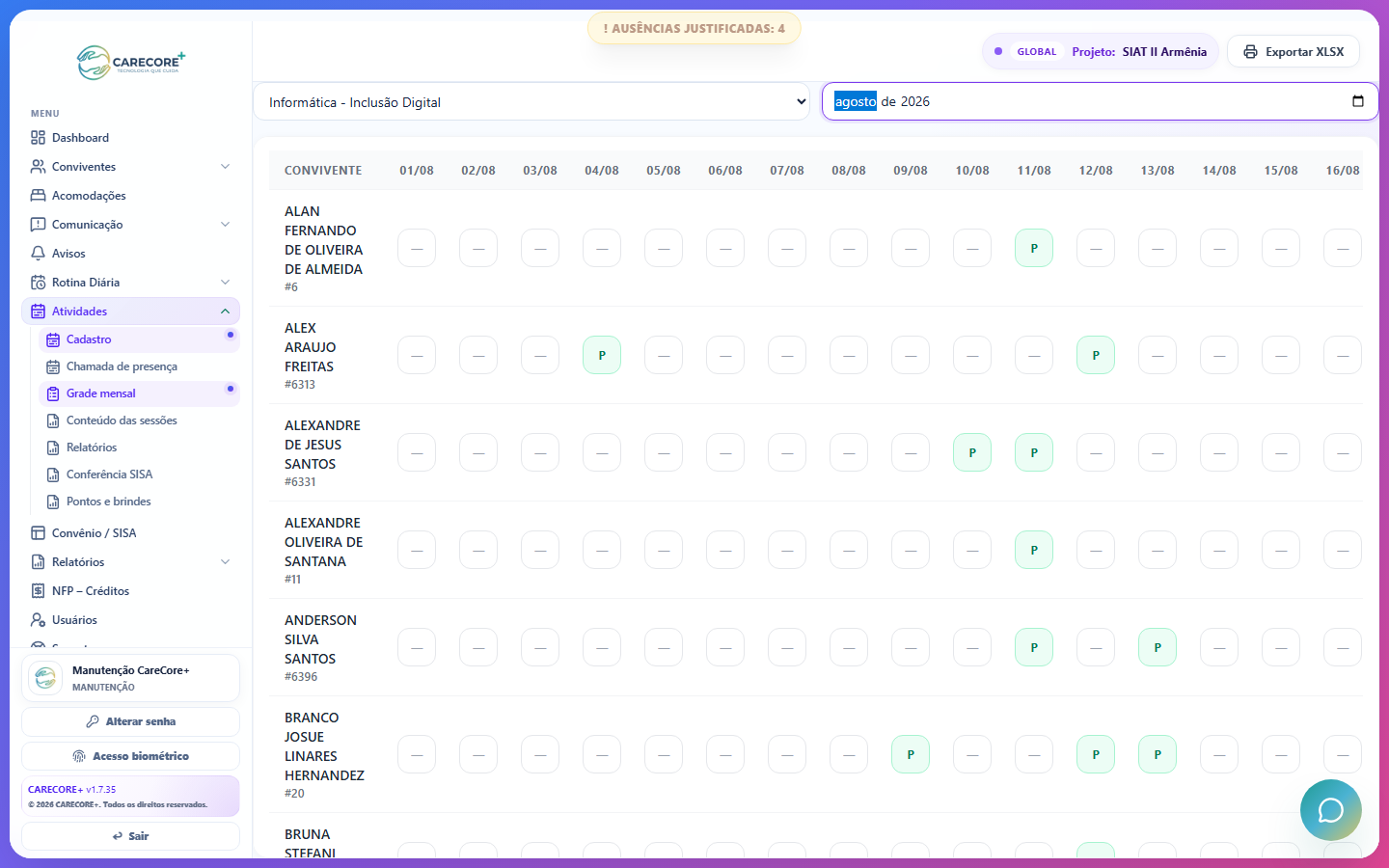Click the NFP – Créditos icon

point(38,591)
